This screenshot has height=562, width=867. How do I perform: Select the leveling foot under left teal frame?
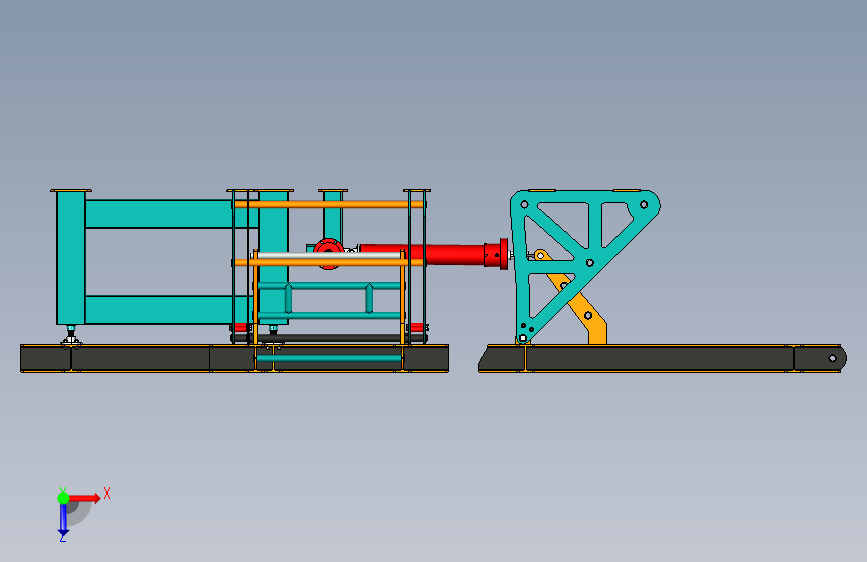(71, 336)
